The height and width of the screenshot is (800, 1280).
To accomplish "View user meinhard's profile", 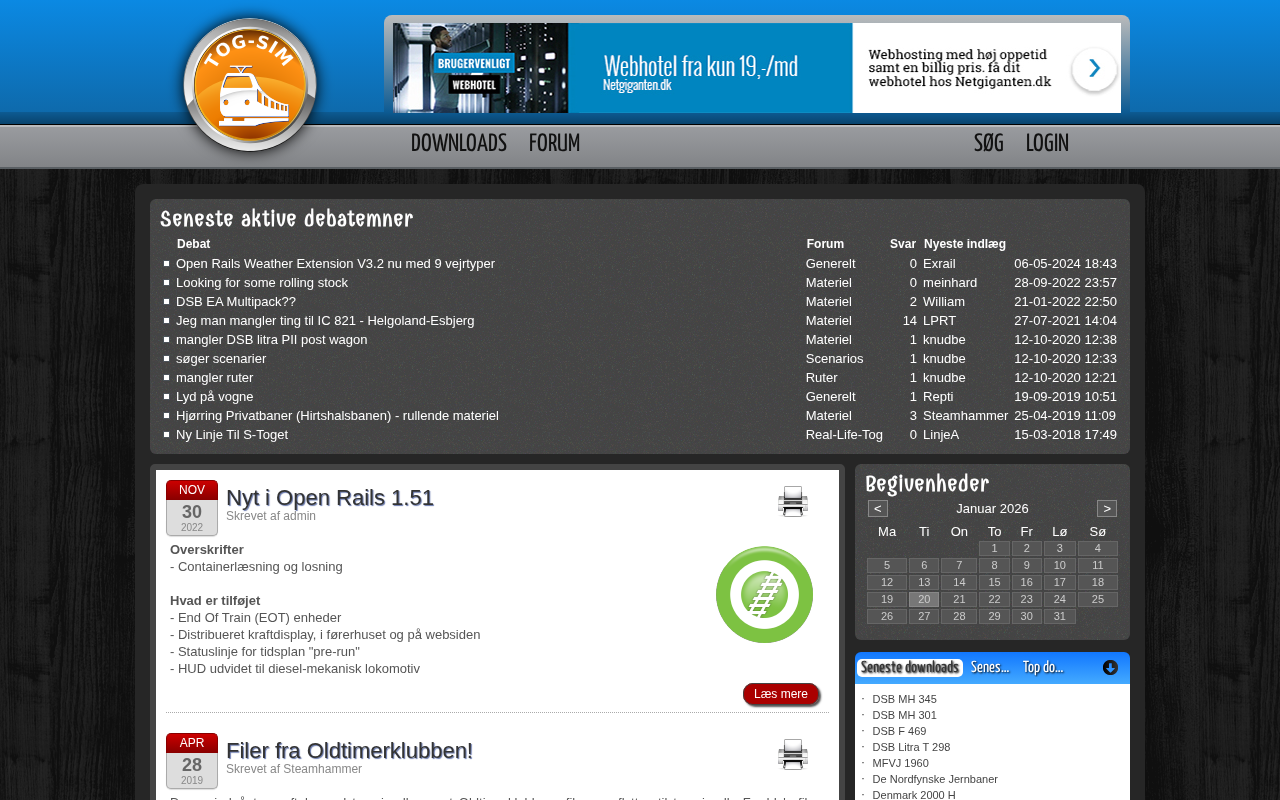I will click(950, 283).
